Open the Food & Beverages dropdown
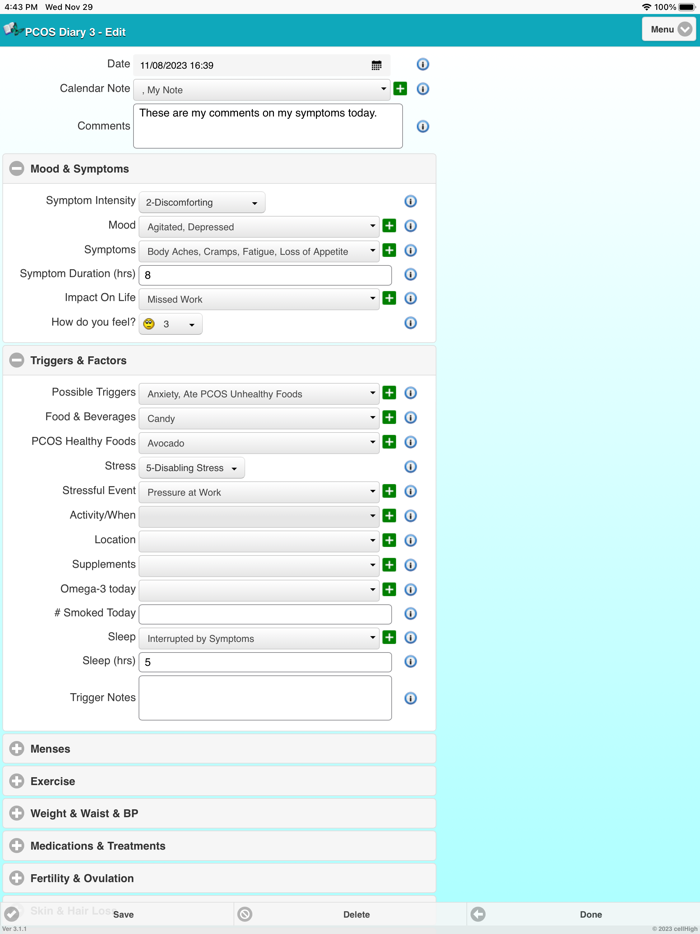This screenshot has height=934, width=700. 259,418
